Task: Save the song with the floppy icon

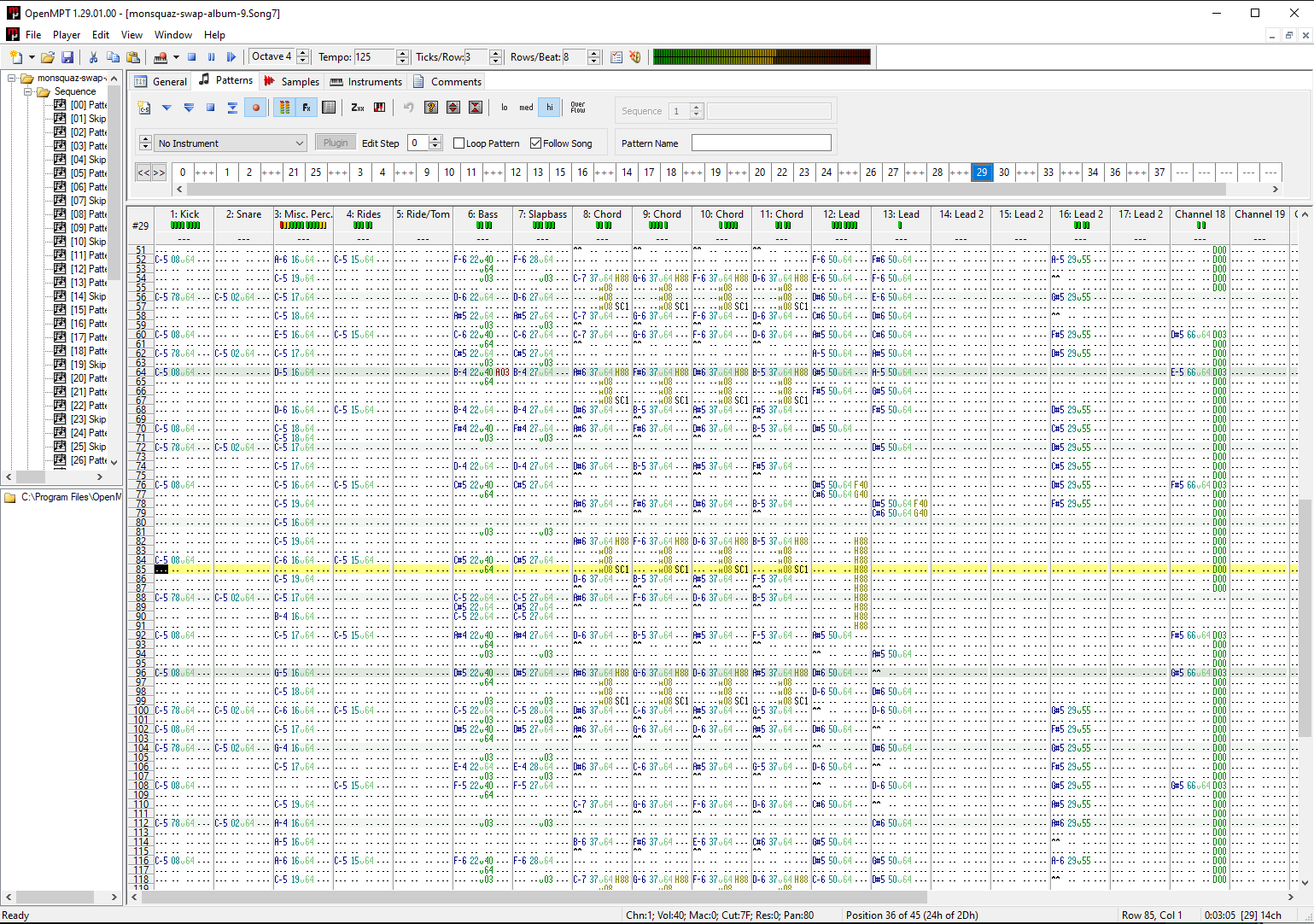Action: [67, 57]
